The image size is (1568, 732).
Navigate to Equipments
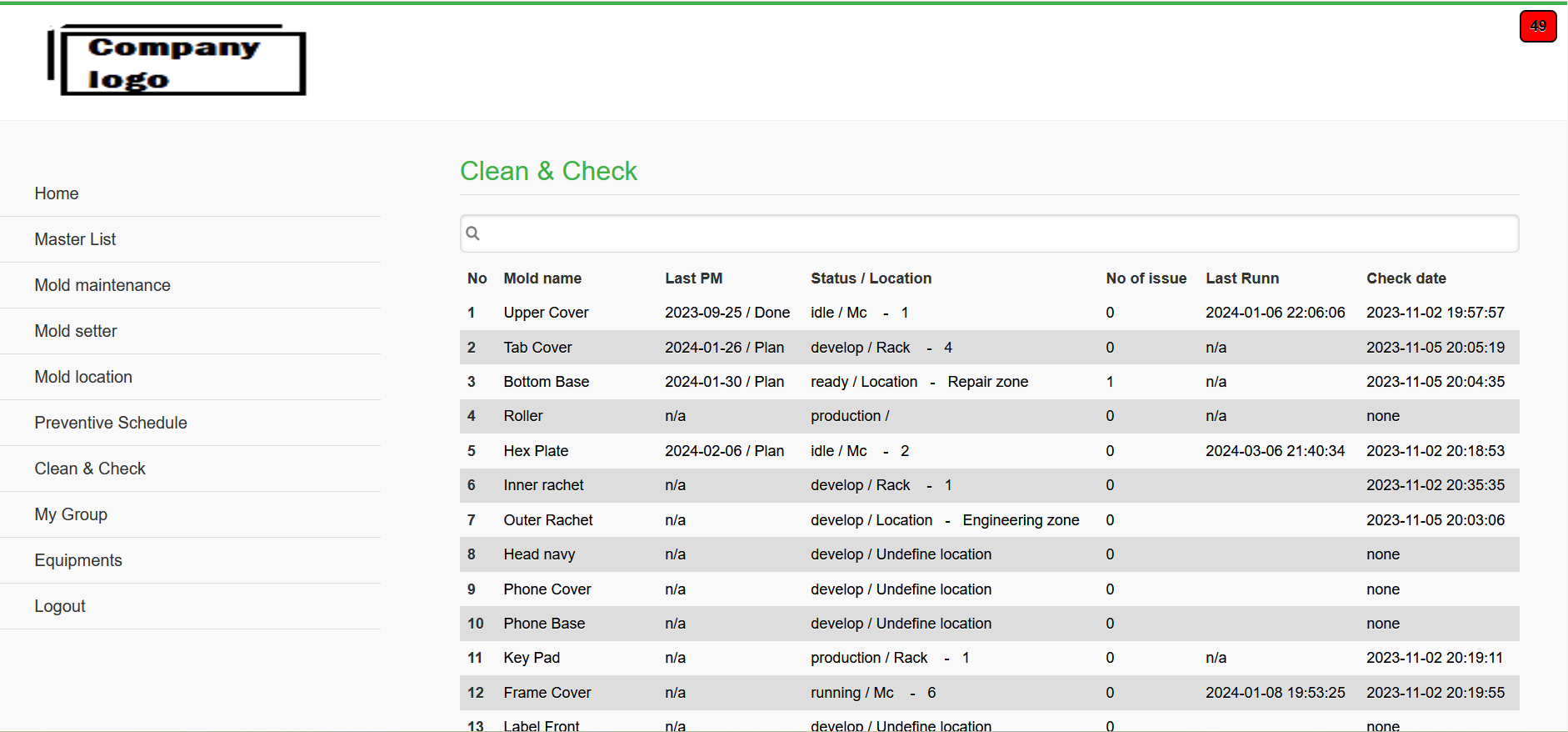click(x=78, y=560)
